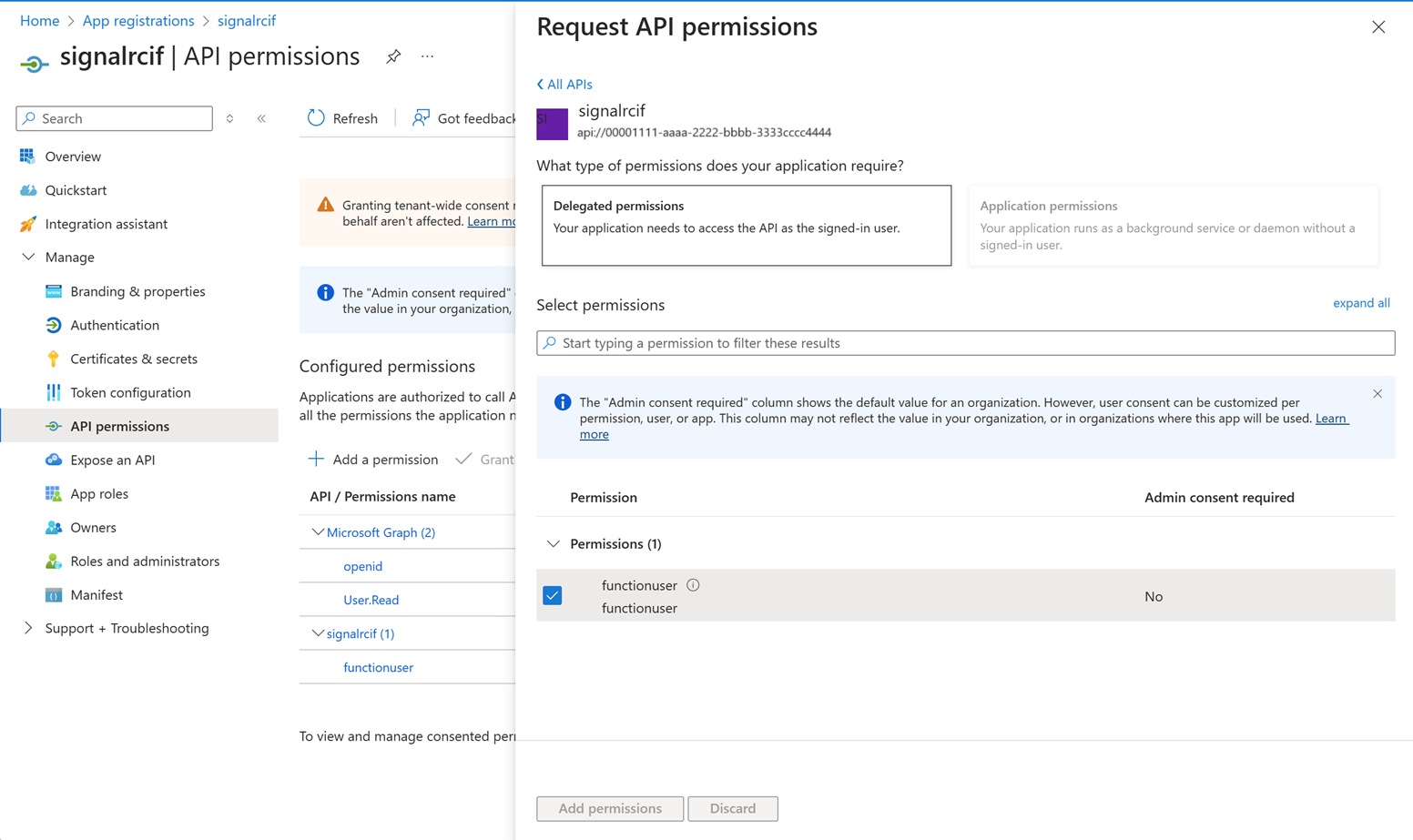The width and height of the screenshot is (1413, 840).
Task: Collapse the Permissions (1) group
Action: [x=553, y=544]
